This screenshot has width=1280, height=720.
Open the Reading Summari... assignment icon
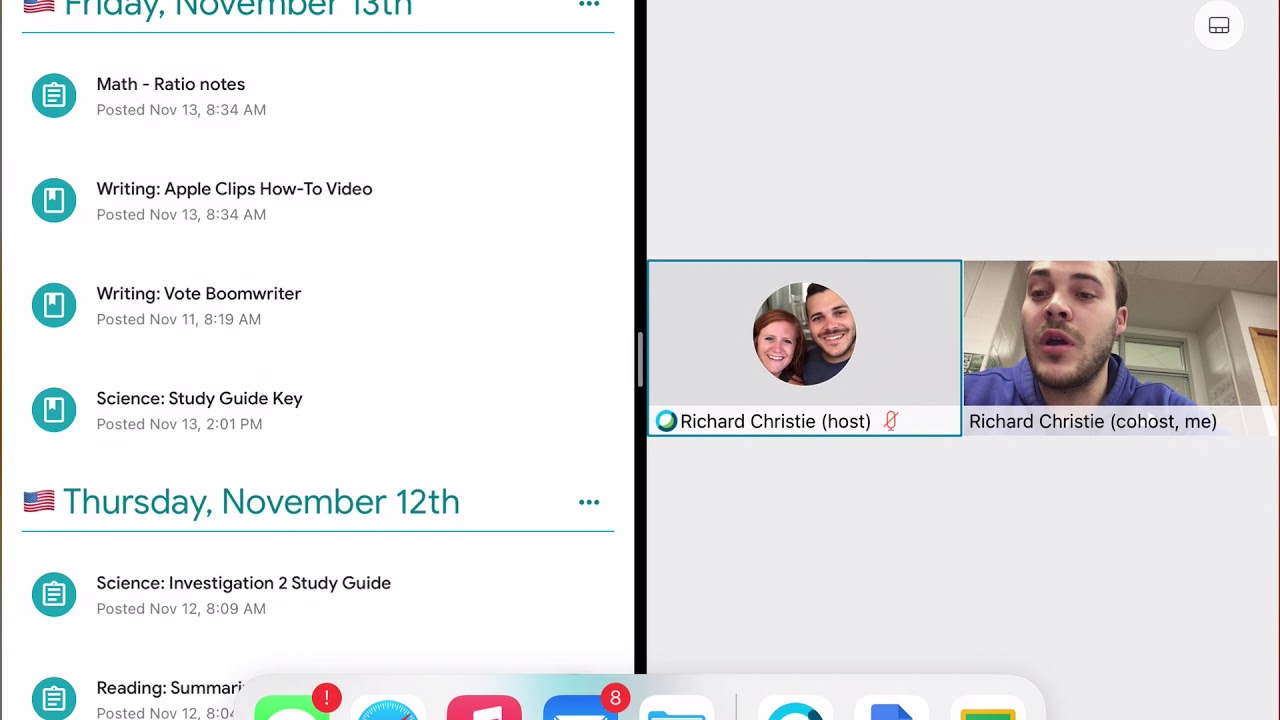(x=54, y=698)
